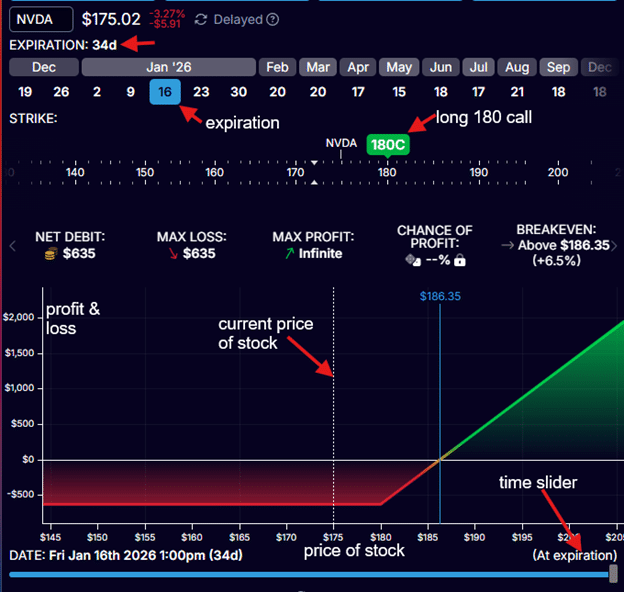Click the right arrow of the stats carousel
Viewport: 624px width, 592px height.
pos(614,246)
